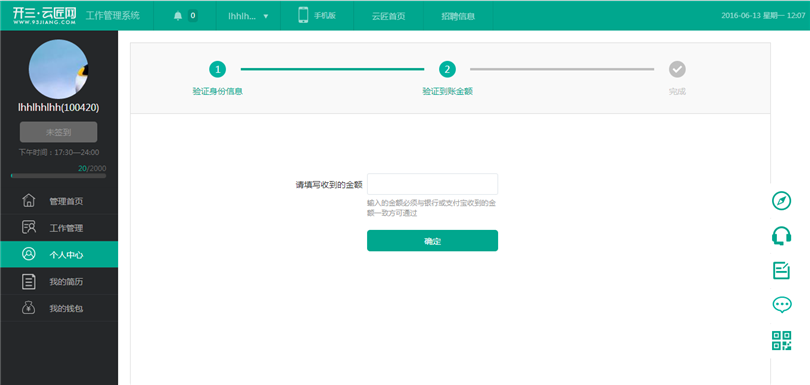Click the 完成 step label
Screen dimensions: 810x385
(x=677, y=91)
